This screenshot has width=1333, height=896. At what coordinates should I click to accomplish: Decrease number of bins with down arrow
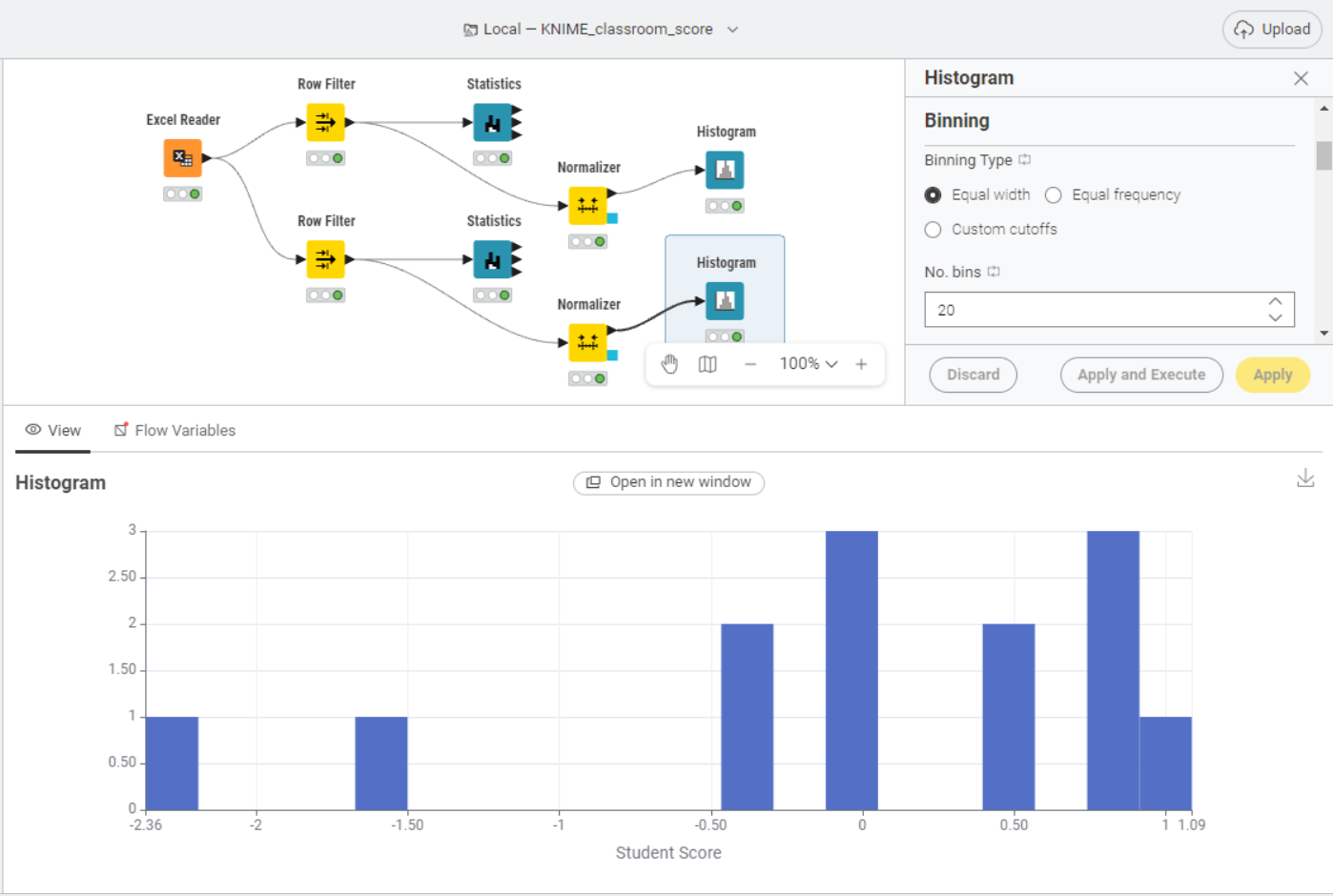1275,317
